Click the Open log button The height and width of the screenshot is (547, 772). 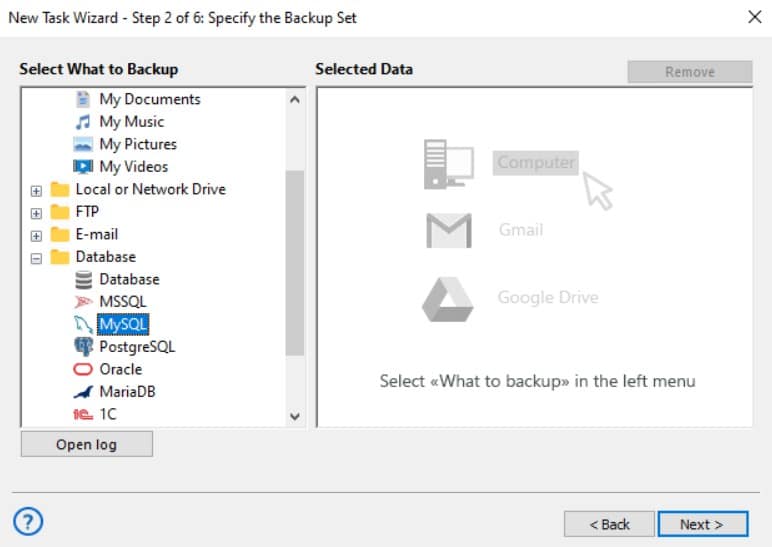tap(87, 444)
